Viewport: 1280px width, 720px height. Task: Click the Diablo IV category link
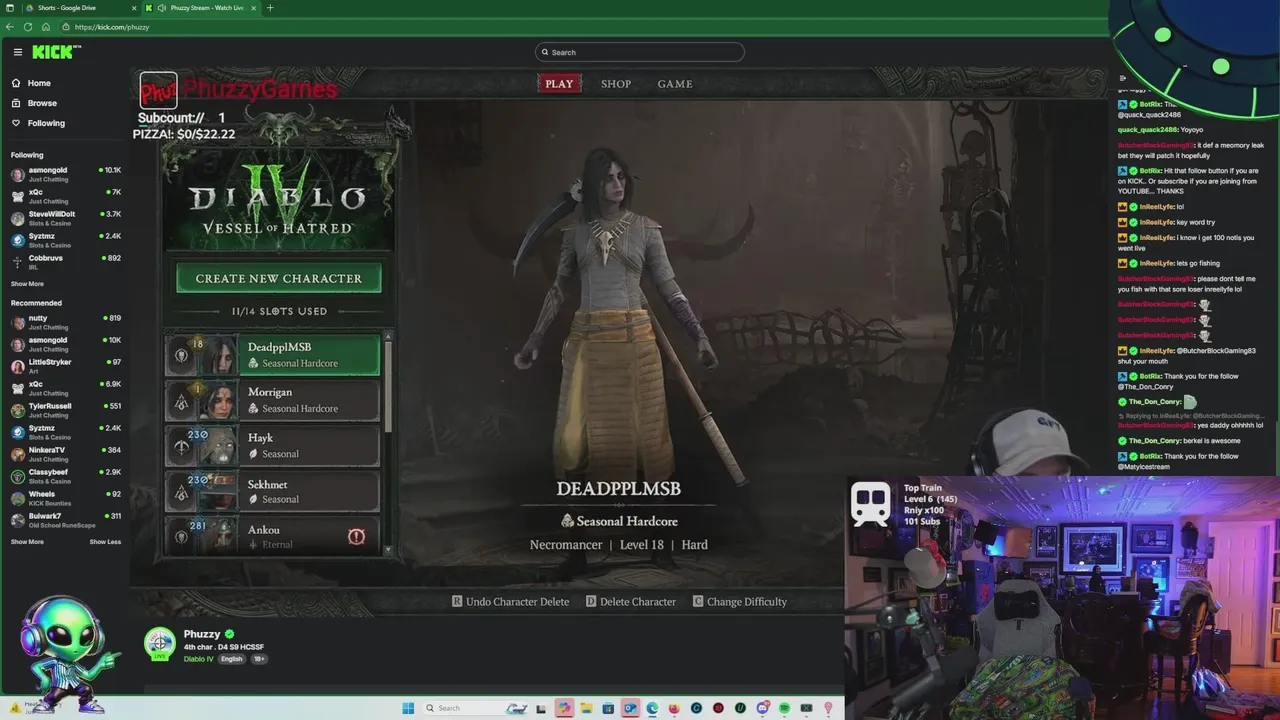(x=198, y=659)
